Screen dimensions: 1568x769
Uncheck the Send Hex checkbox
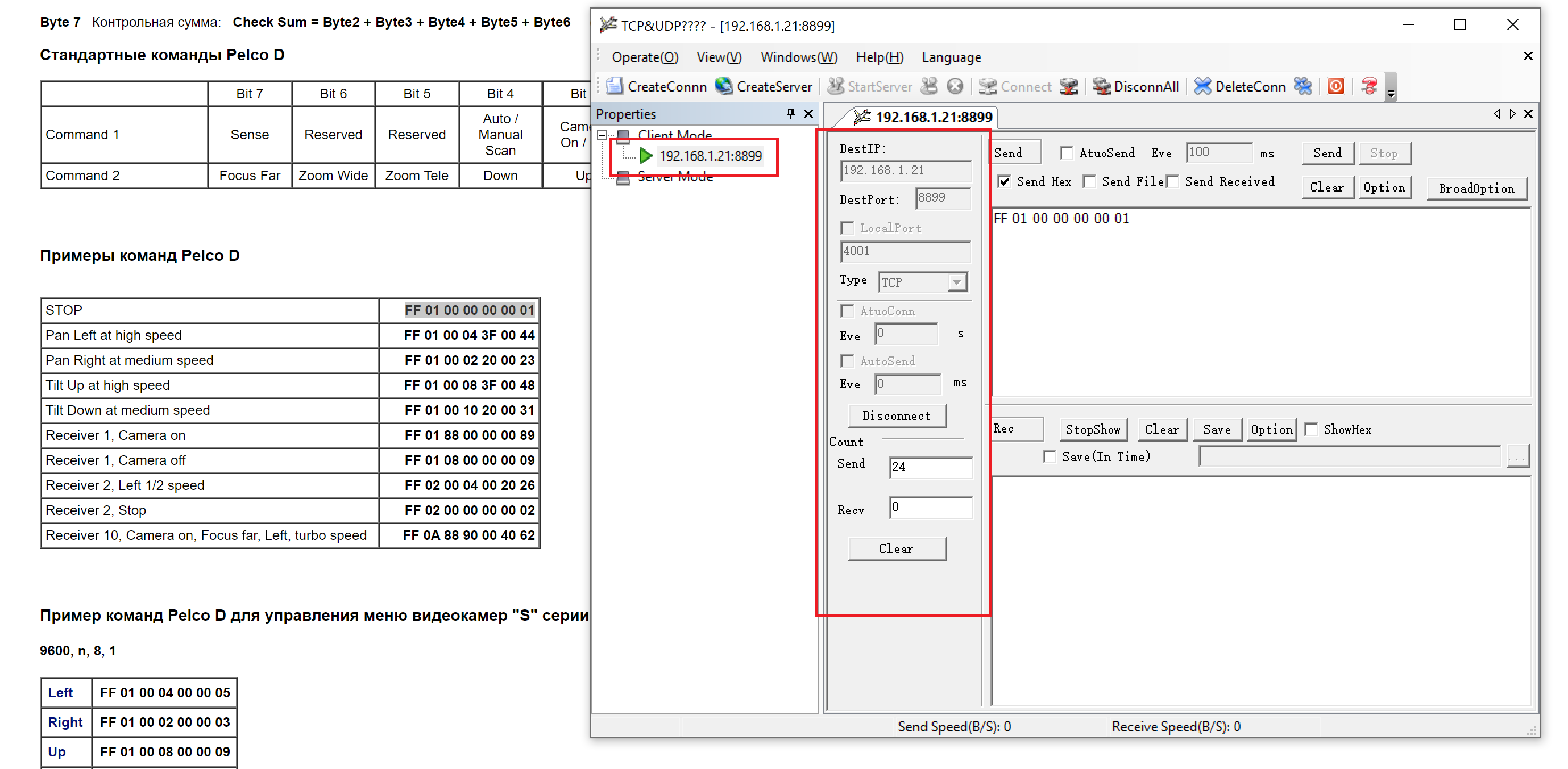[1005, 181]
